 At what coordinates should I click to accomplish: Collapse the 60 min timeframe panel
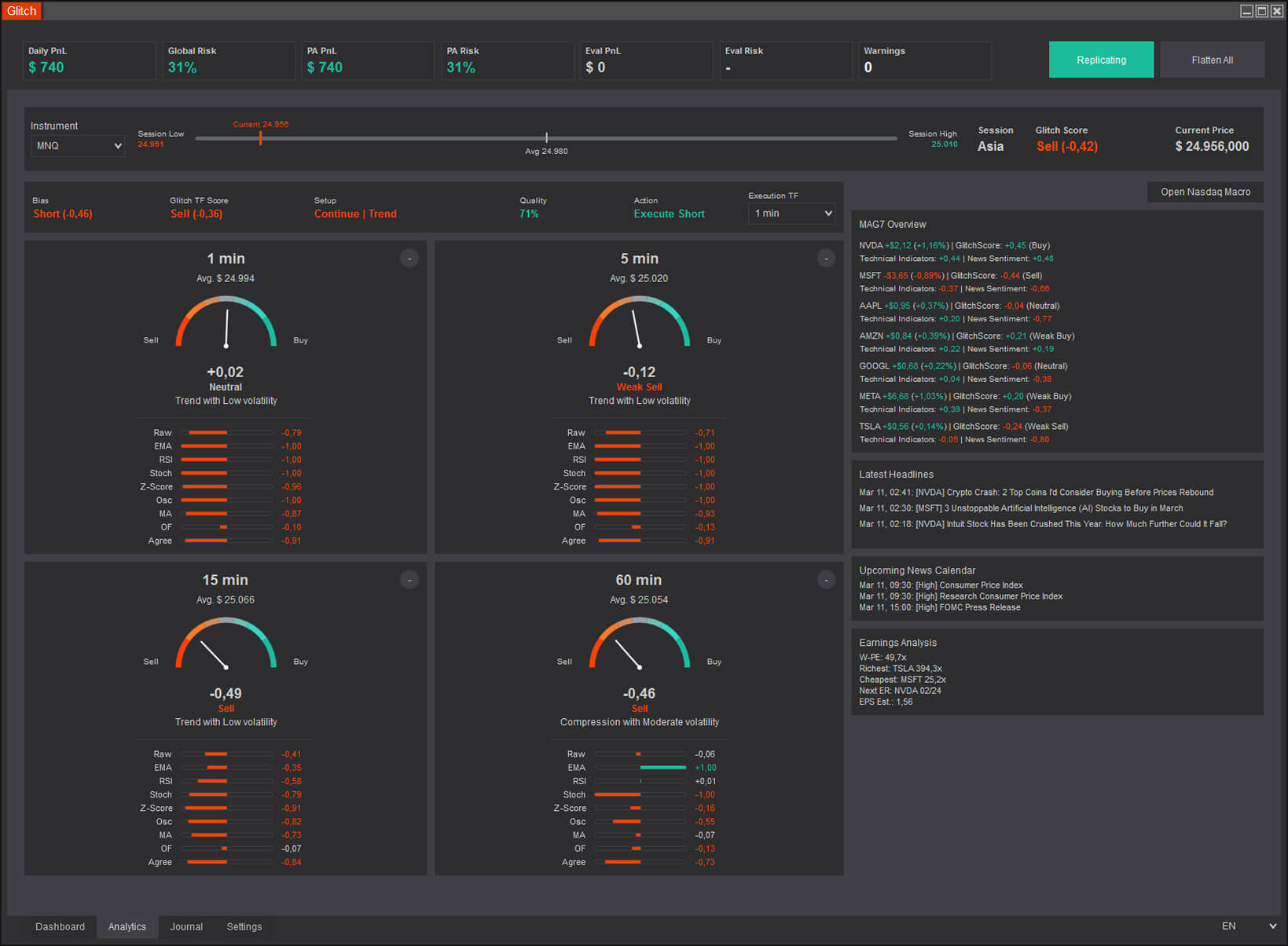pyautogui.click(x=826, y=580)
